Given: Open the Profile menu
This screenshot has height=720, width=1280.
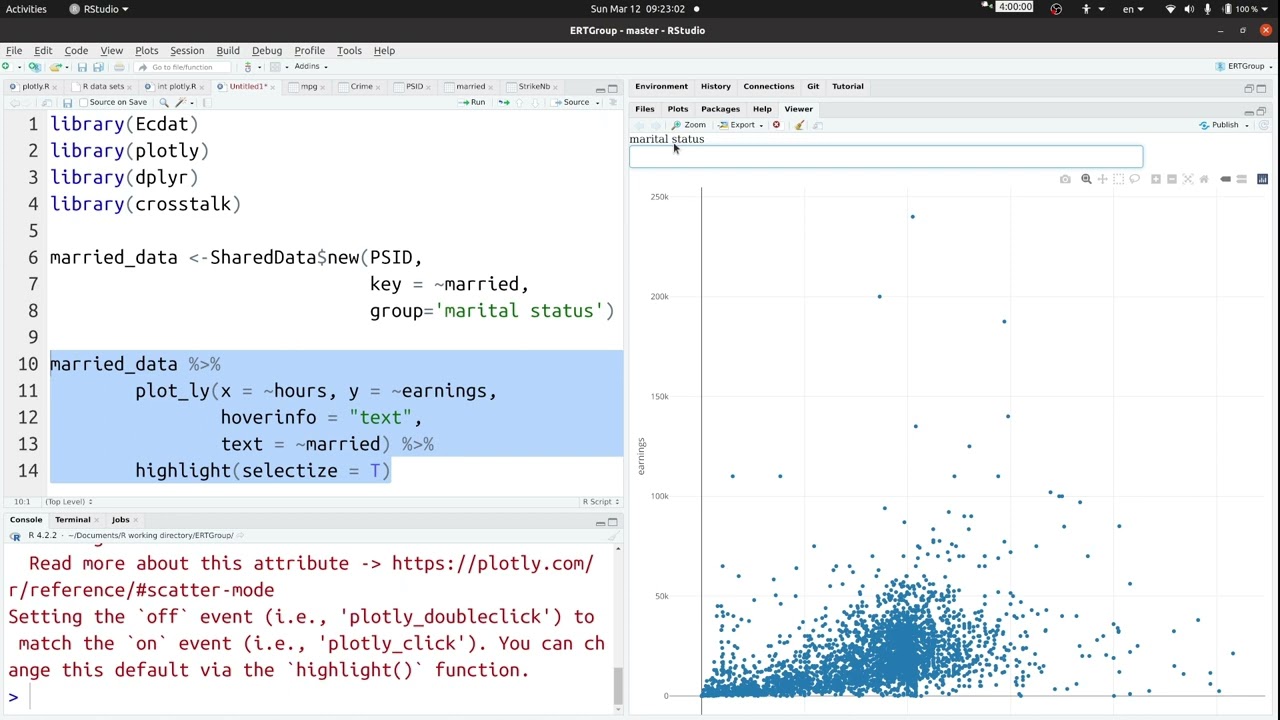Looking at the screenshot, I should (309, 50).
